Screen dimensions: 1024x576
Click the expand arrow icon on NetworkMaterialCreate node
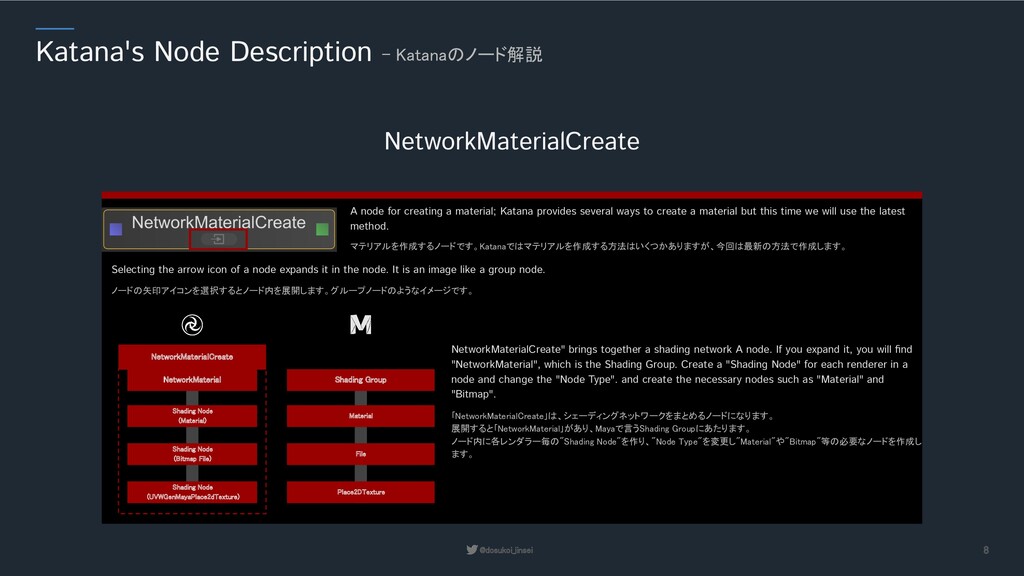[218, 239]
